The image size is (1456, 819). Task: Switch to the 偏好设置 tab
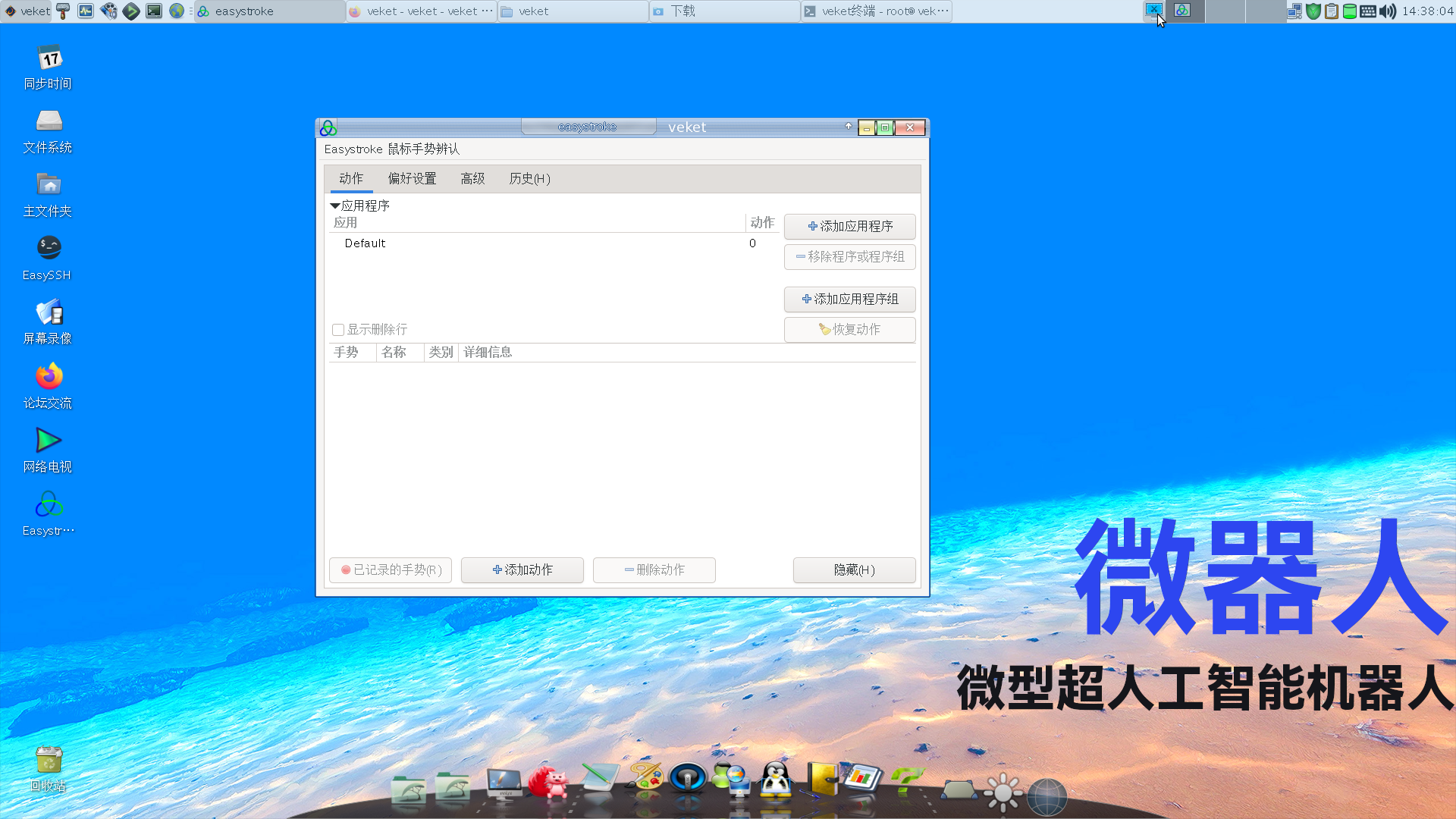coord(412,178)
